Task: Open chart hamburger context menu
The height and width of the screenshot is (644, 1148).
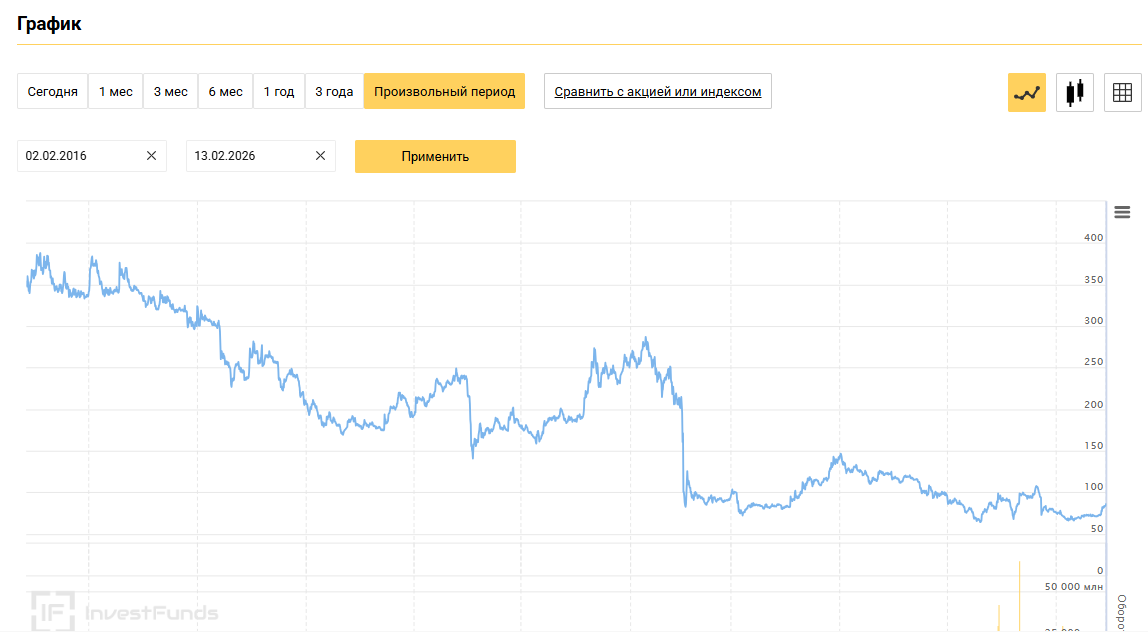Action: click(x=1122, y=212)
